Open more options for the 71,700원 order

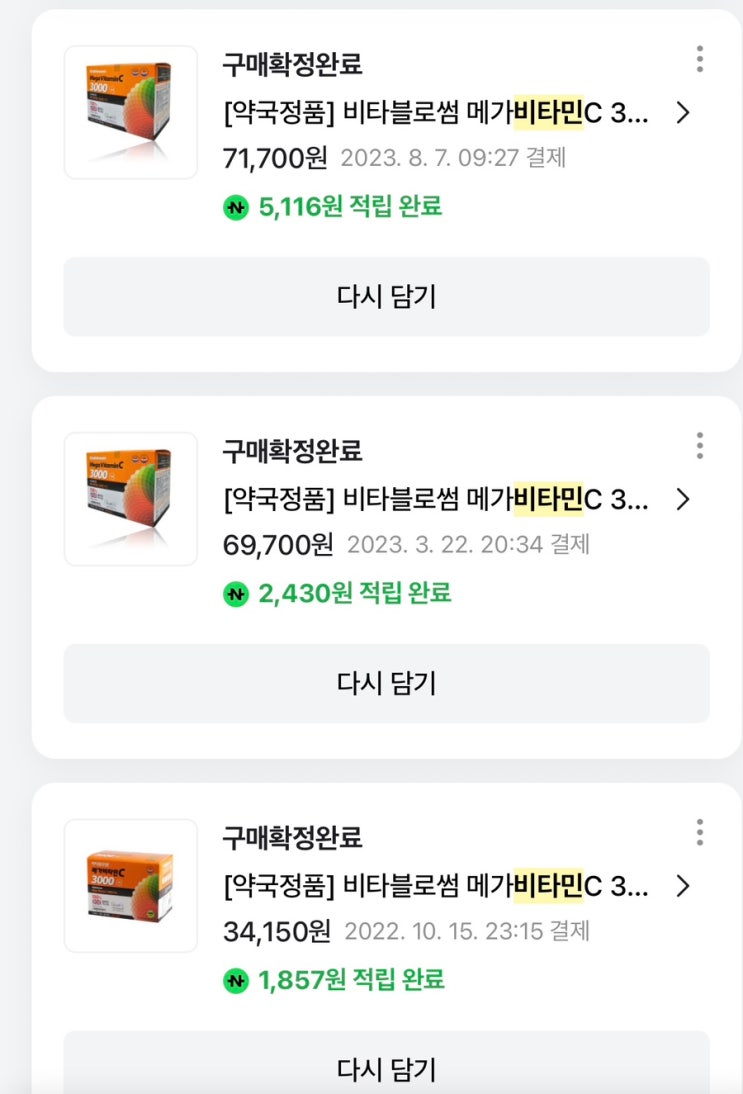pos(700,59)
